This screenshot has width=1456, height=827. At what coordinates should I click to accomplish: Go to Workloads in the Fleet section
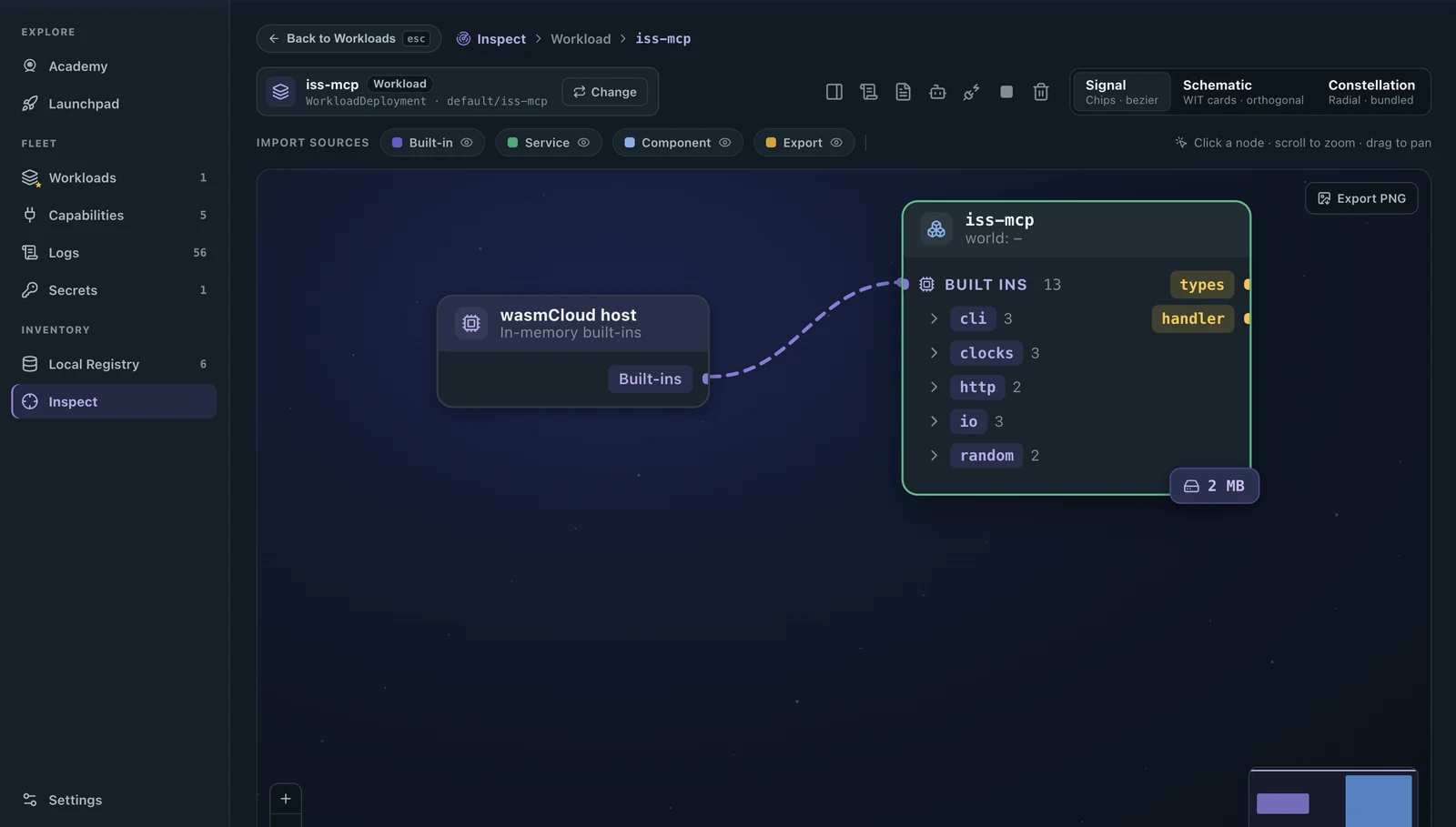coord(114,177)
